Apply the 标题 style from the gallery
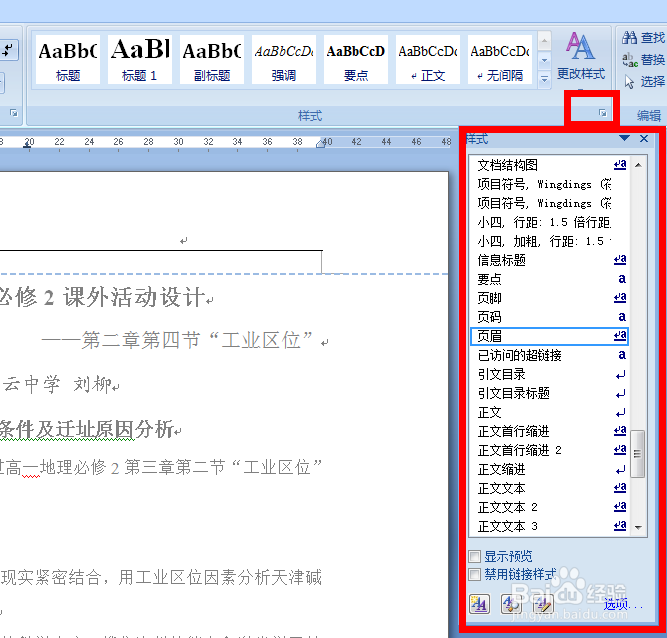Viewport: 667px width, 638px height. [x=68, y=60]
